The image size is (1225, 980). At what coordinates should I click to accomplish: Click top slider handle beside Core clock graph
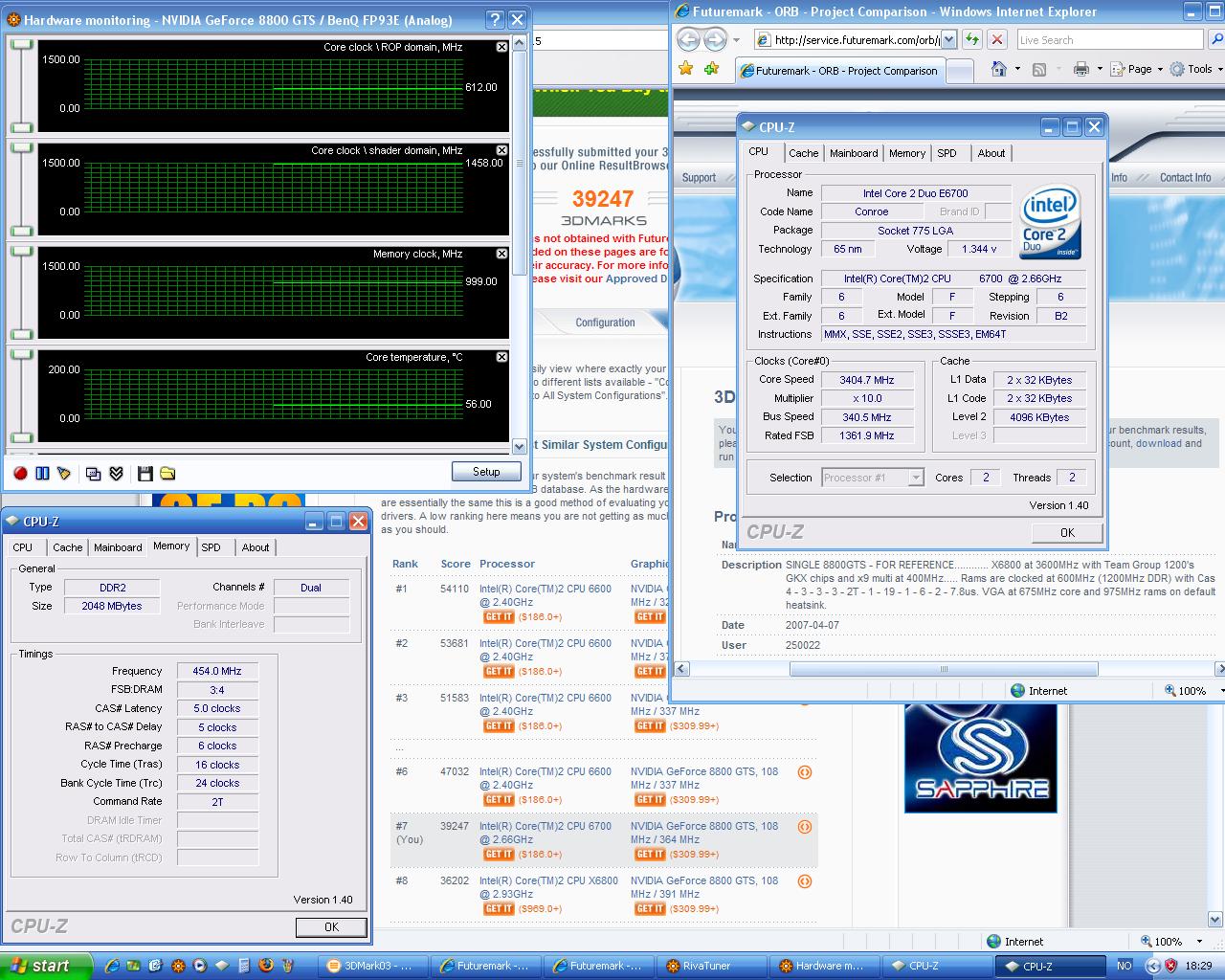21,45
